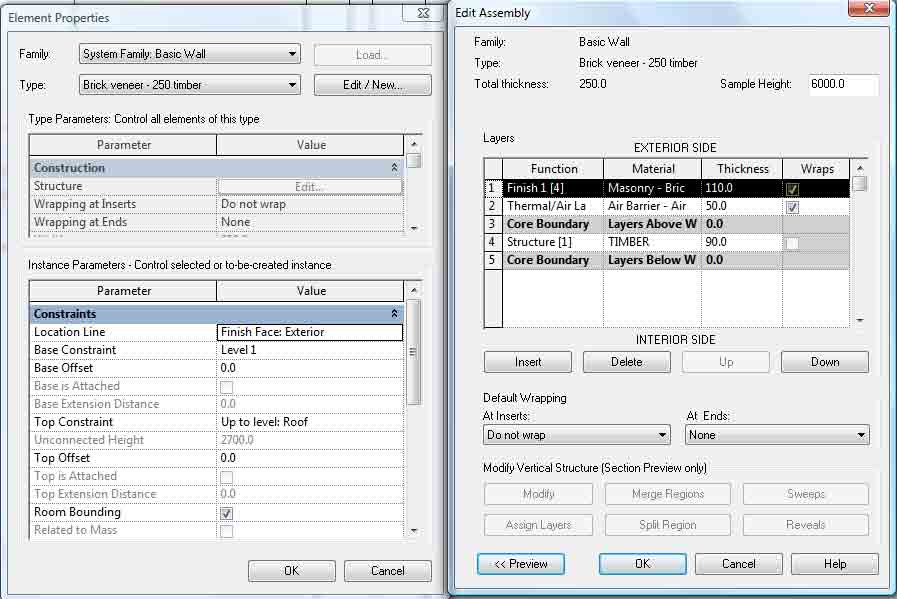This screenshot has width=897, height=599.
Task: Select Core Boundary Layers Below W row
Action: pos(667,260)
